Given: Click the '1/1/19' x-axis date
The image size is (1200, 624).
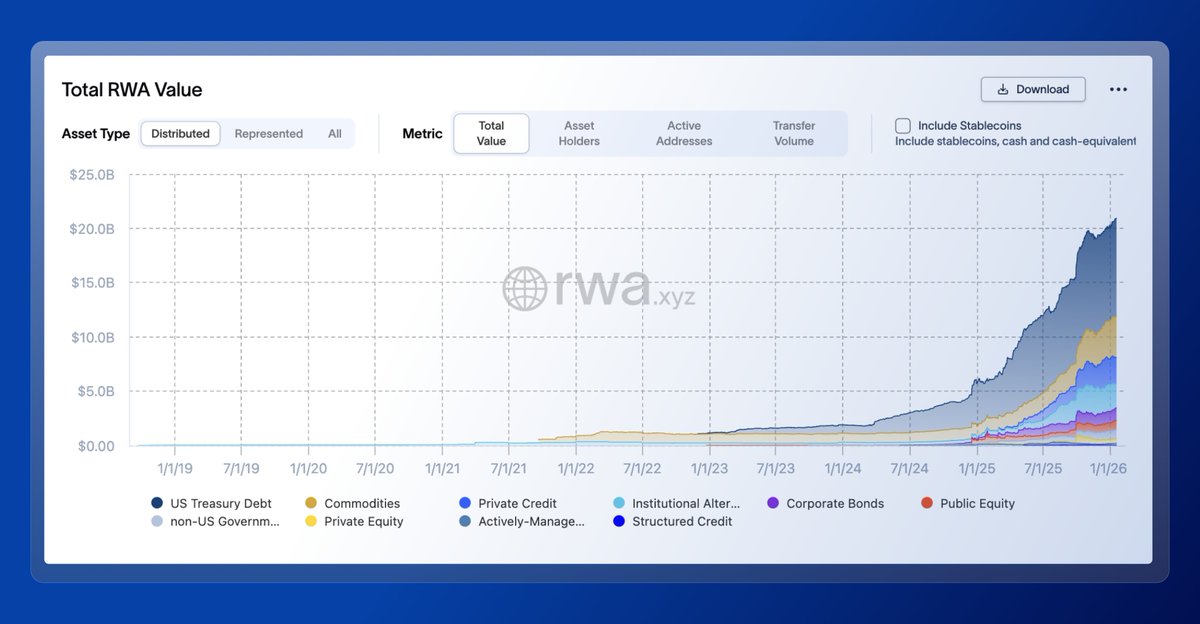Looking at the screenshot, I should (174, 468).
